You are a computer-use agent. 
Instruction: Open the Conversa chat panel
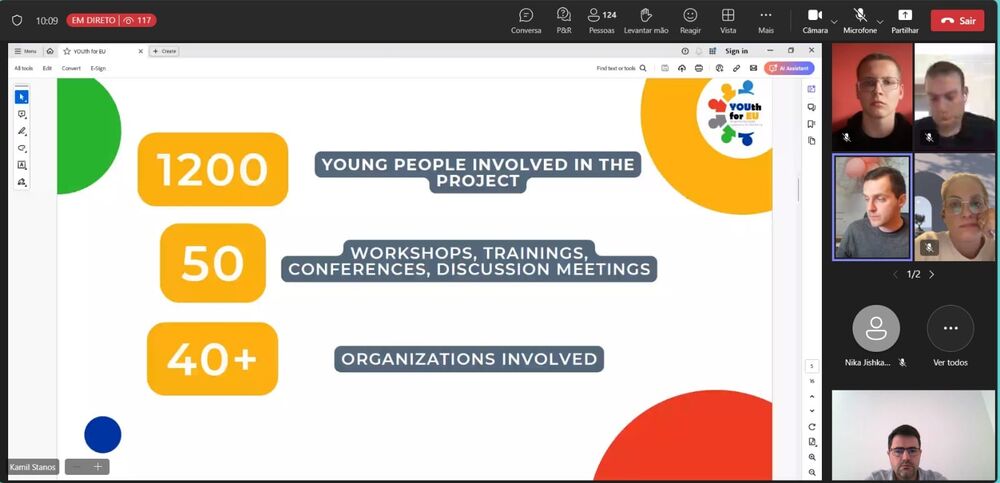pos(526,21)
